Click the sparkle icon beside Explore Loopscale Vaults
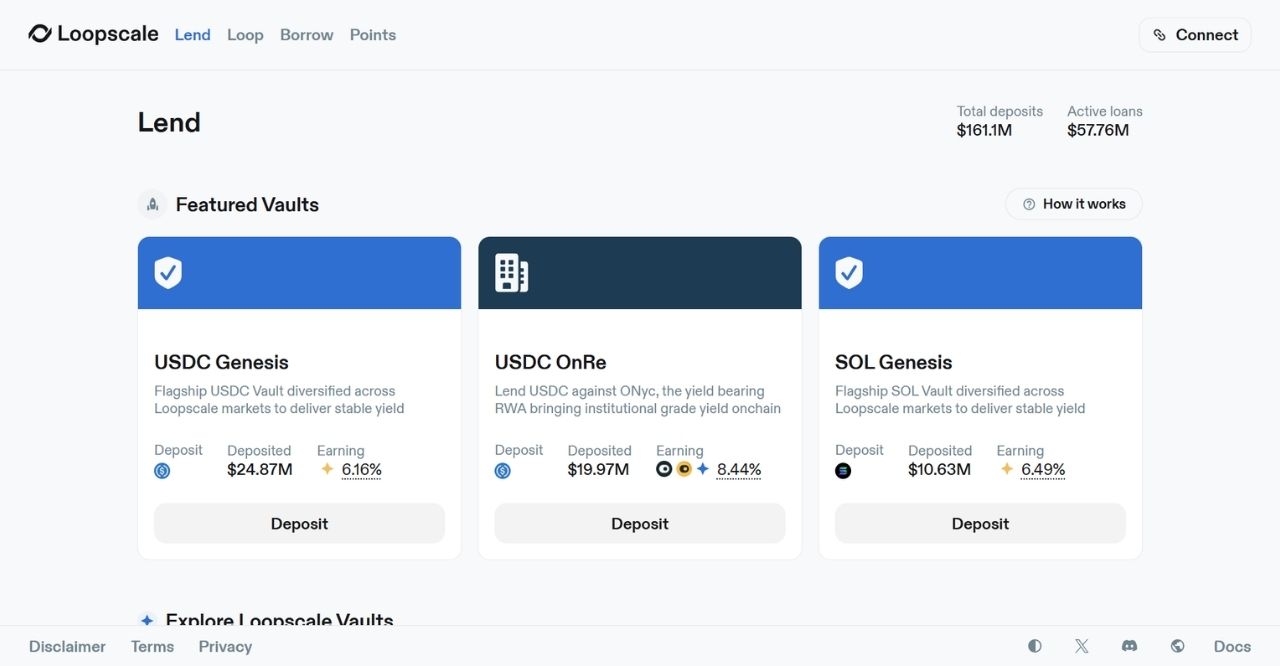The width and height of the screenshot is (1280, 666). tap(147, 620)
